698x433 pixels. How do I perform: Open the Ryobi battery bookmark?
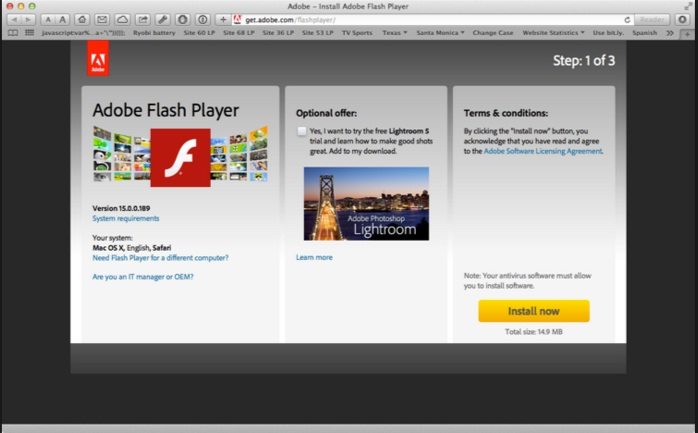[x=154, y=33]
